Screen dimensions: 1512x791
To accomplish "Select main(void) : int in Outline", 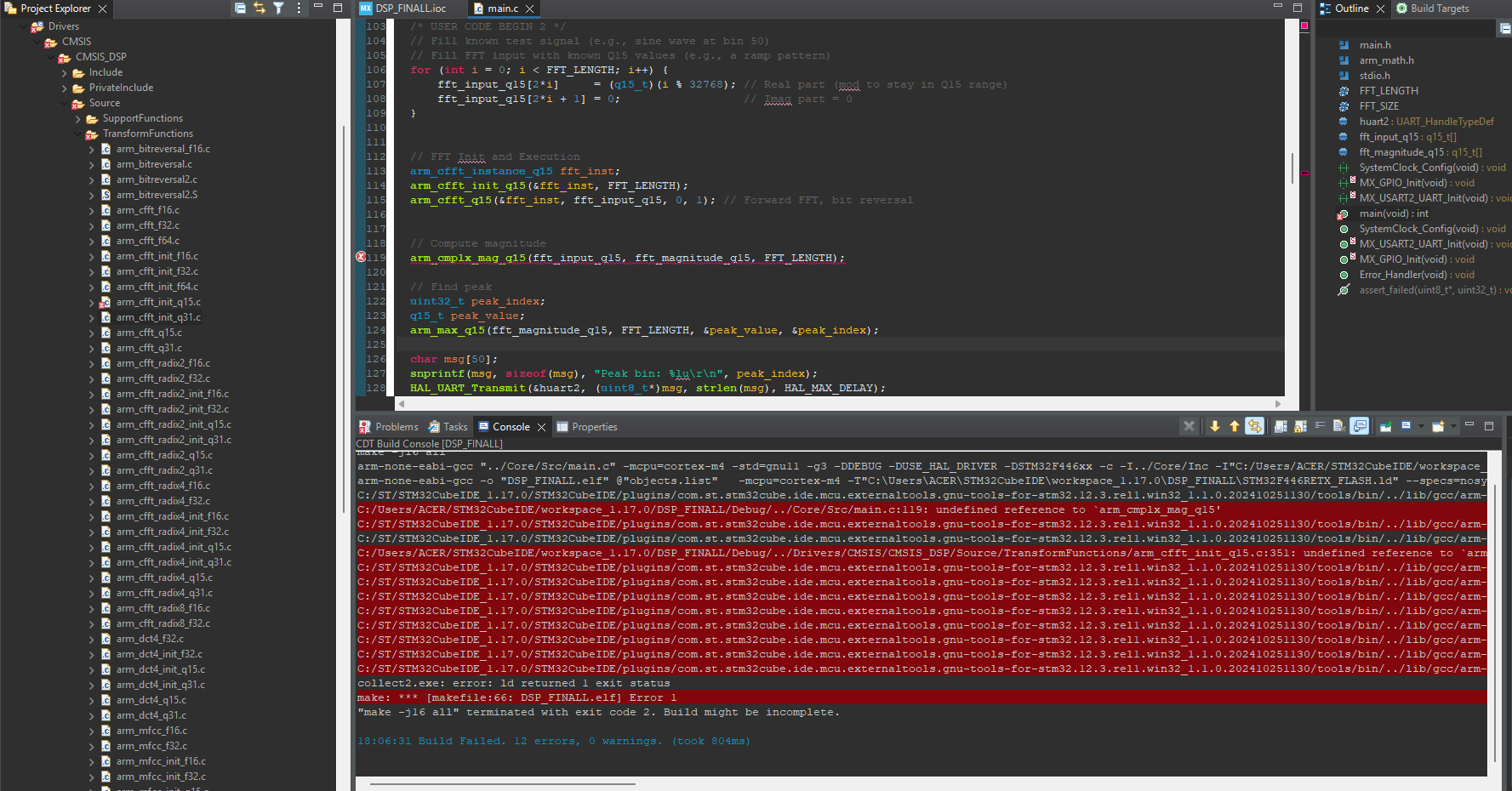I will [x=1393, y=213].
